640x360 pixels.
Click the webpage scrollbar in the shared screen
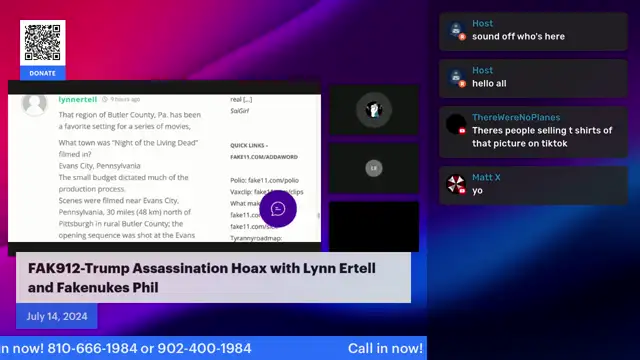point(318,215)
